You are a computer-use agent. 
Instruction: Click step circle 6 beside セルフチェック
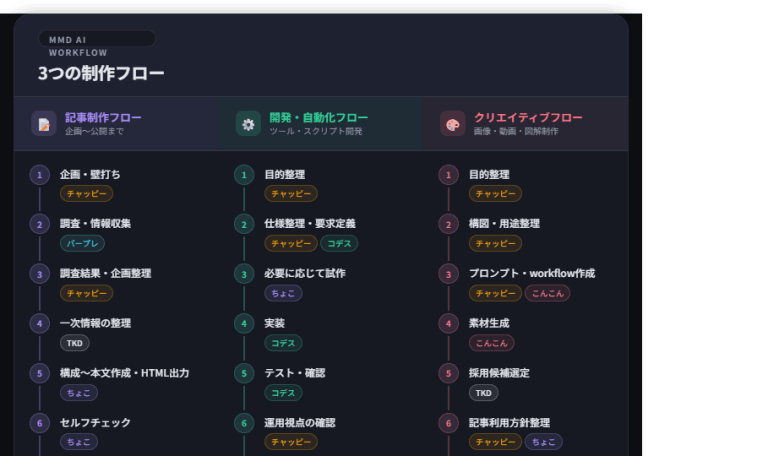pos(40,423)
